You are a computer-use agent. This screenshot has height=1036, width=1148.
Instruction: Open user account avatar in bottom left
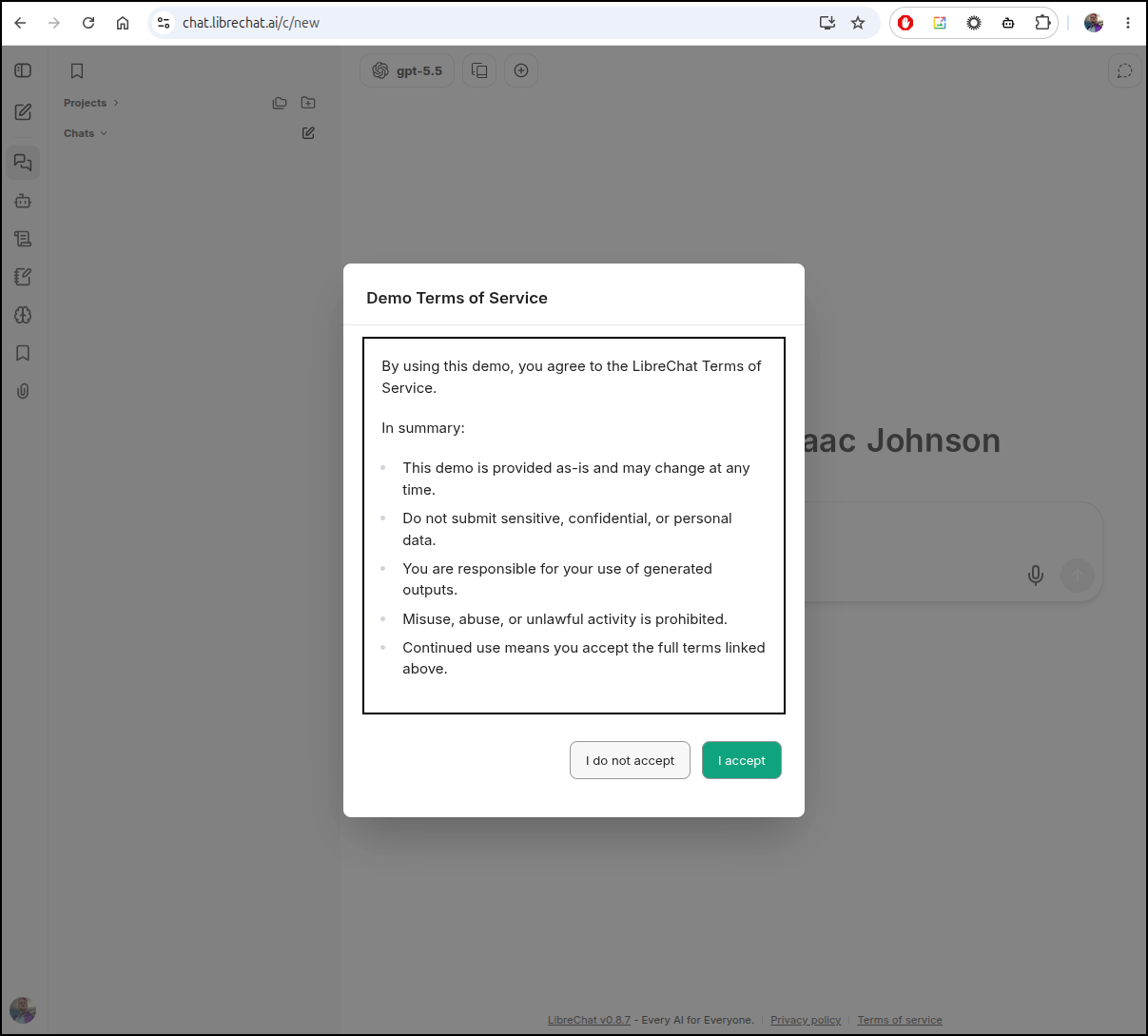pos(23,1010)
